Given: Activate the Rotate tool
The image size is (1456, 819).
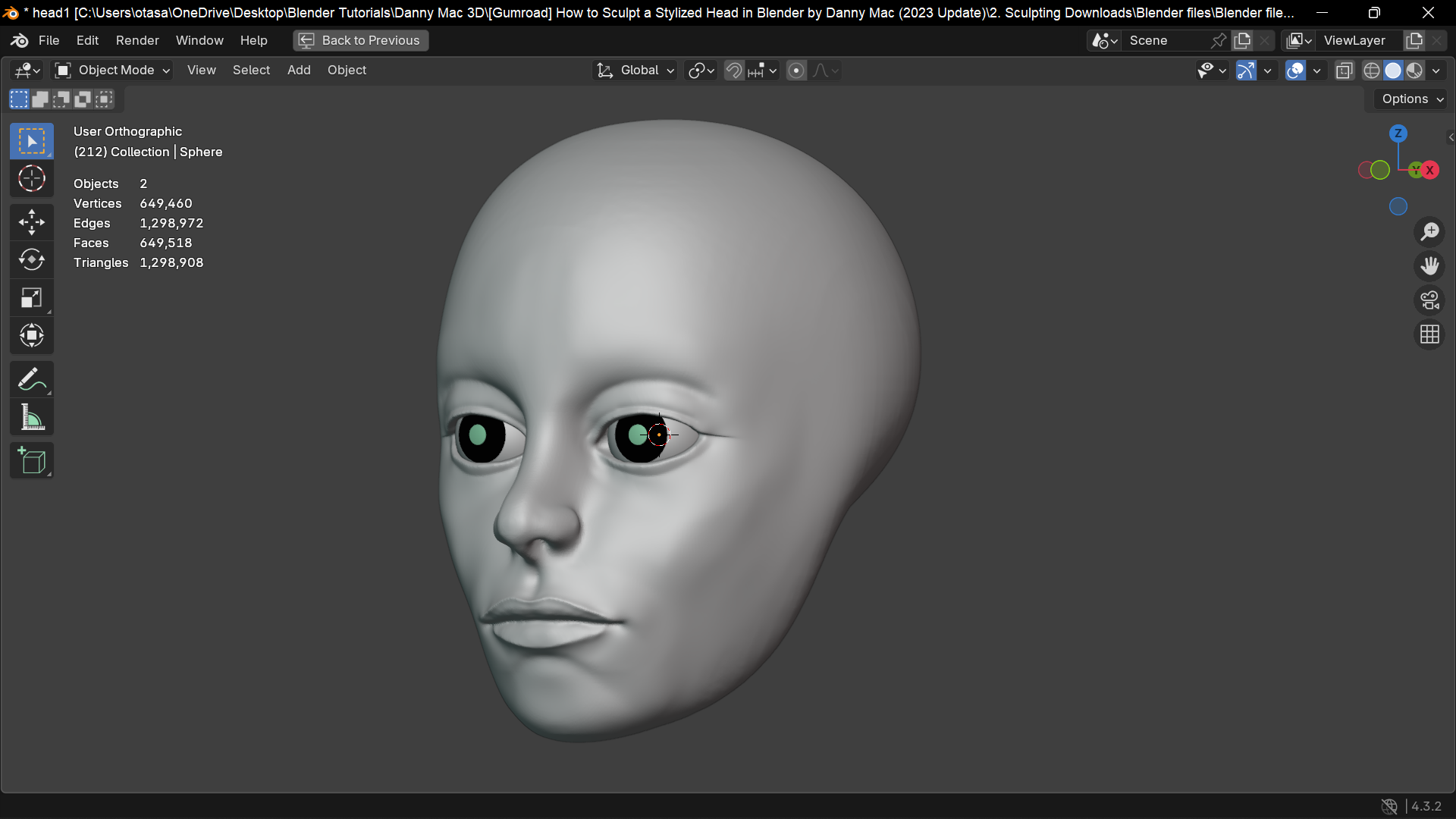Looking at the screenshot, I should (x=31, y=260).
